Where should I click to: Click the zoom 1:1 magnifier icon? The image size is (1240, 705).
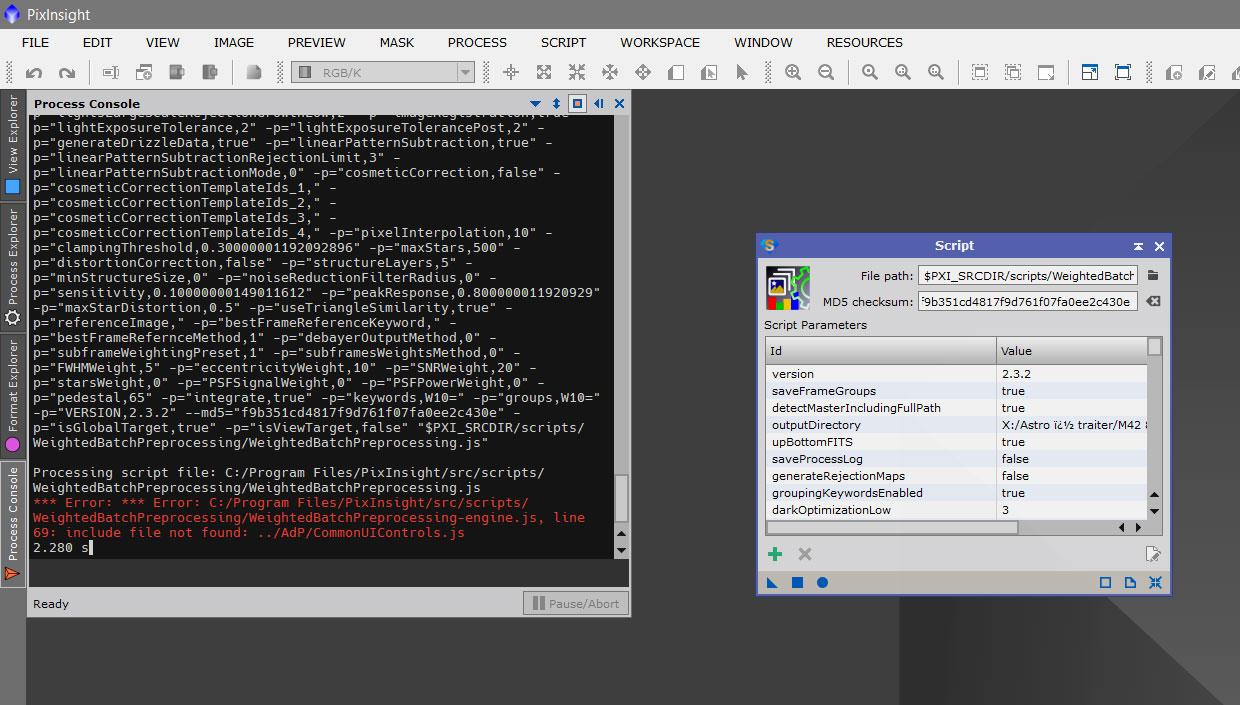pyautogui.click(x=870, y=73)
